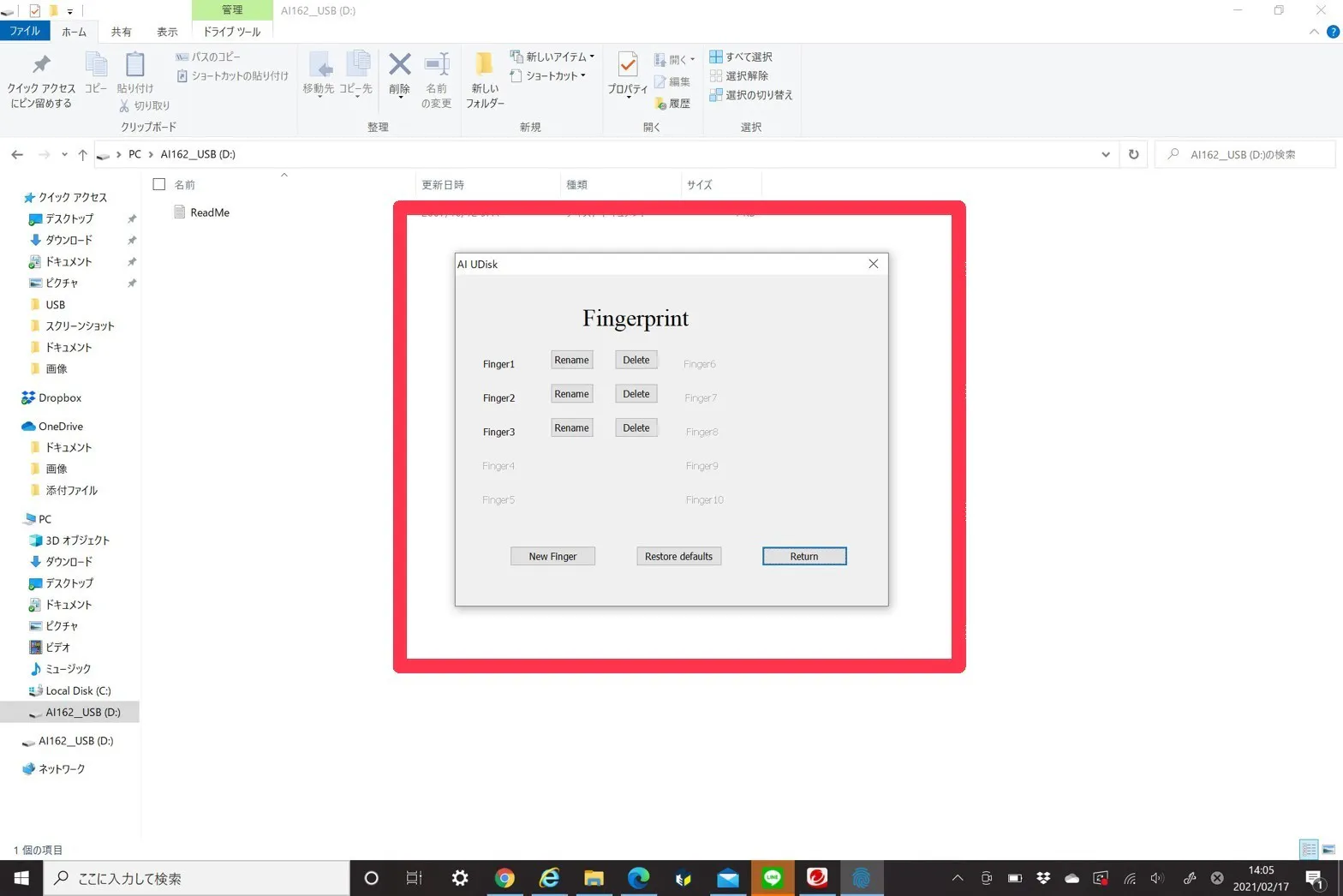Image resolution: width=1343 pixels, height=896 pixels.
Task: Click the up-arrow parent folder icon
Action: 82,154
